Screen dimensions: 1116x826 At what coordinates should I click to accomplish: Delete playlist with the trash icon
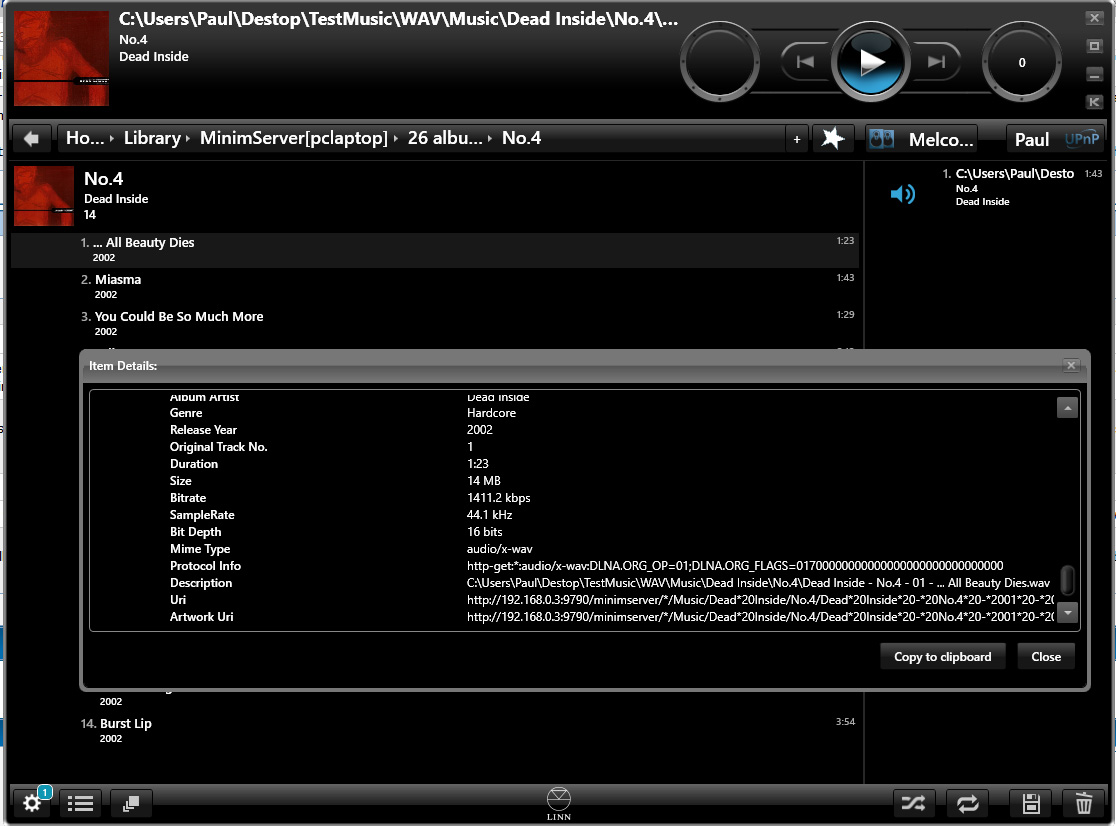(x=1083, y=803)
